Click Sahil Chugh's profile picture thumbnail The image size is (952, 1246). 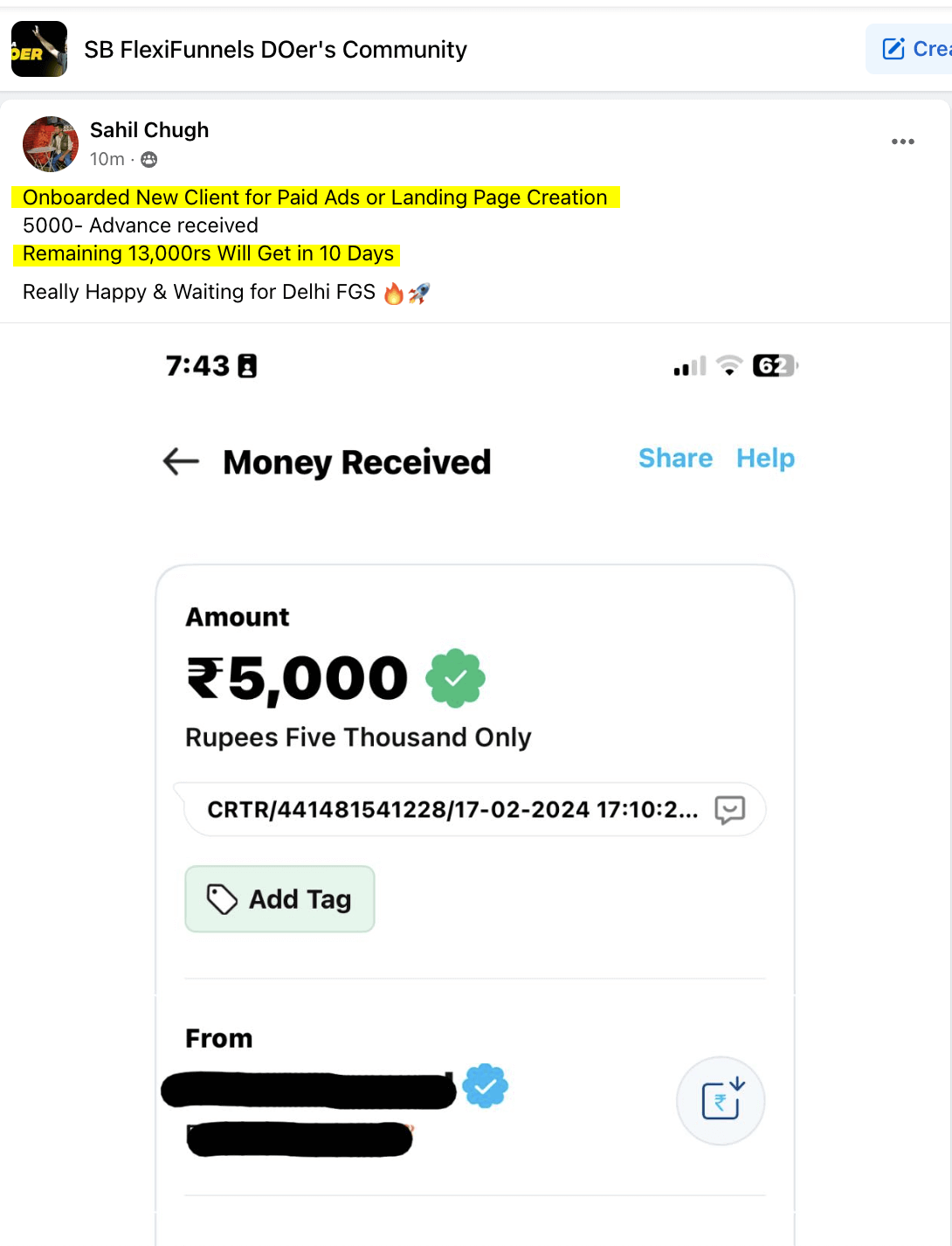pos(50,143)
